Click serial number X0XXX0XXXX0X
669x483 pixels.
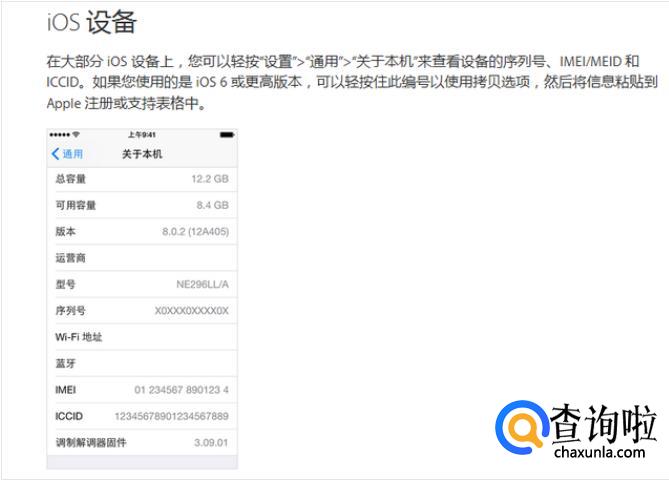pos(192,311)
